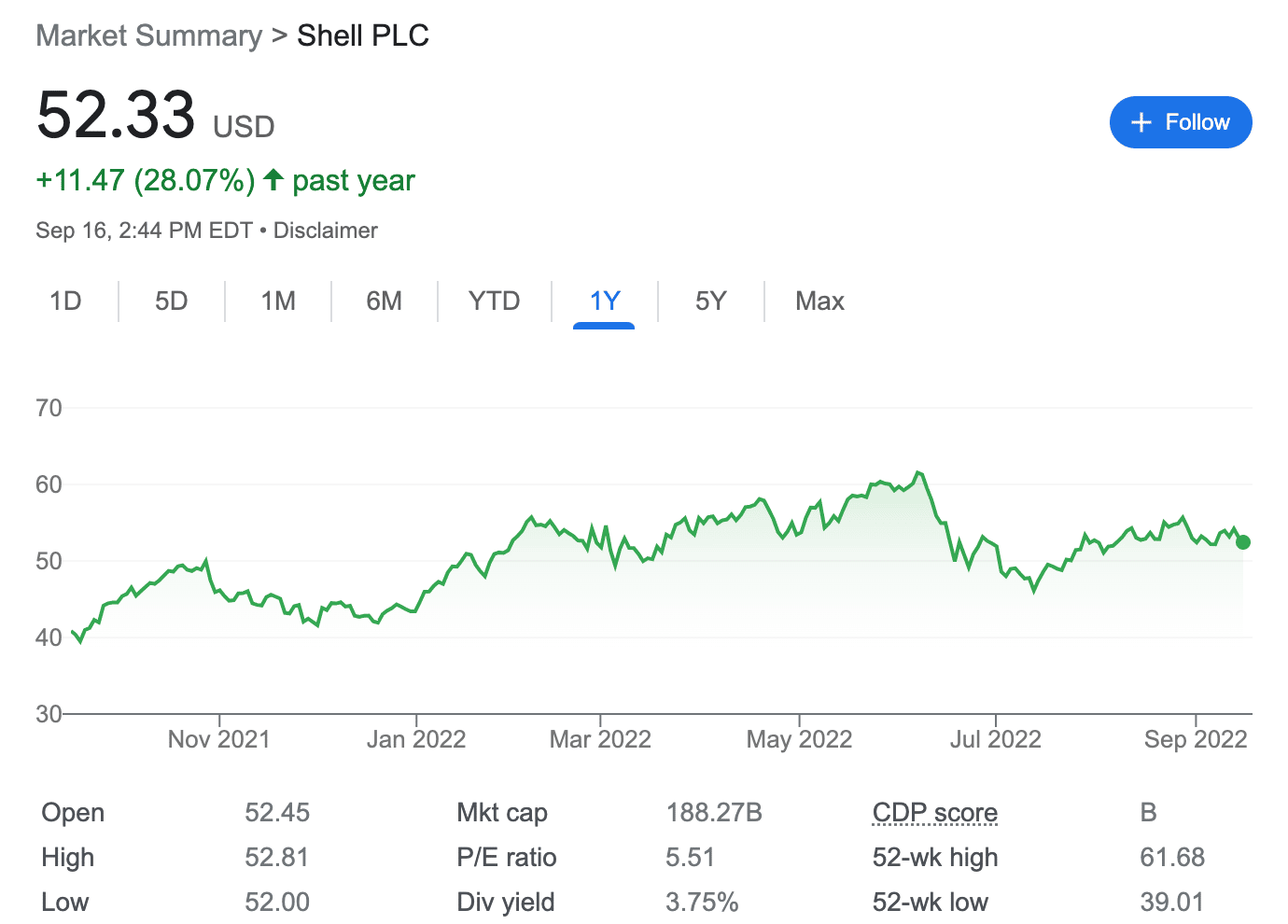
Task: Click the 30 y-axis label
Action: [x=49, y=714]
